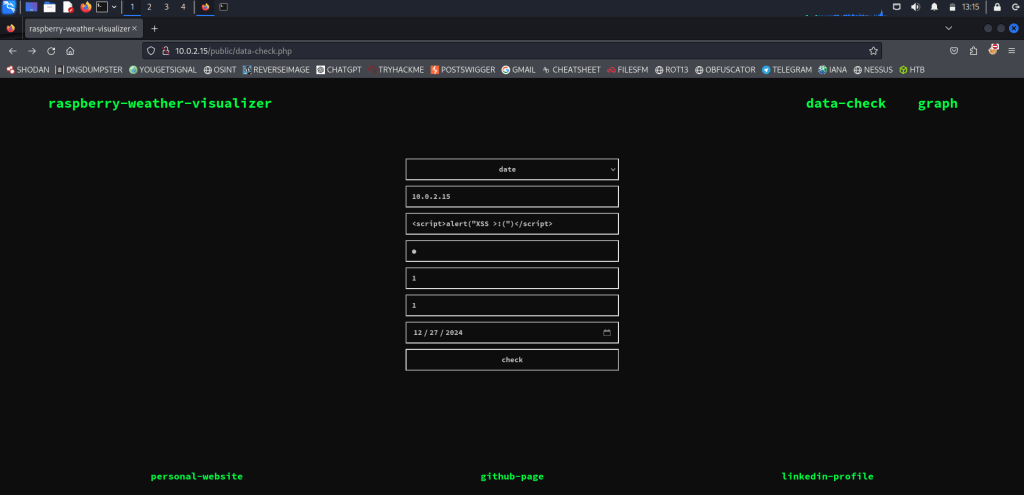1024x495 pixels.
Task: Open the Firefox extensions puzzle icon
Action: 973,50
